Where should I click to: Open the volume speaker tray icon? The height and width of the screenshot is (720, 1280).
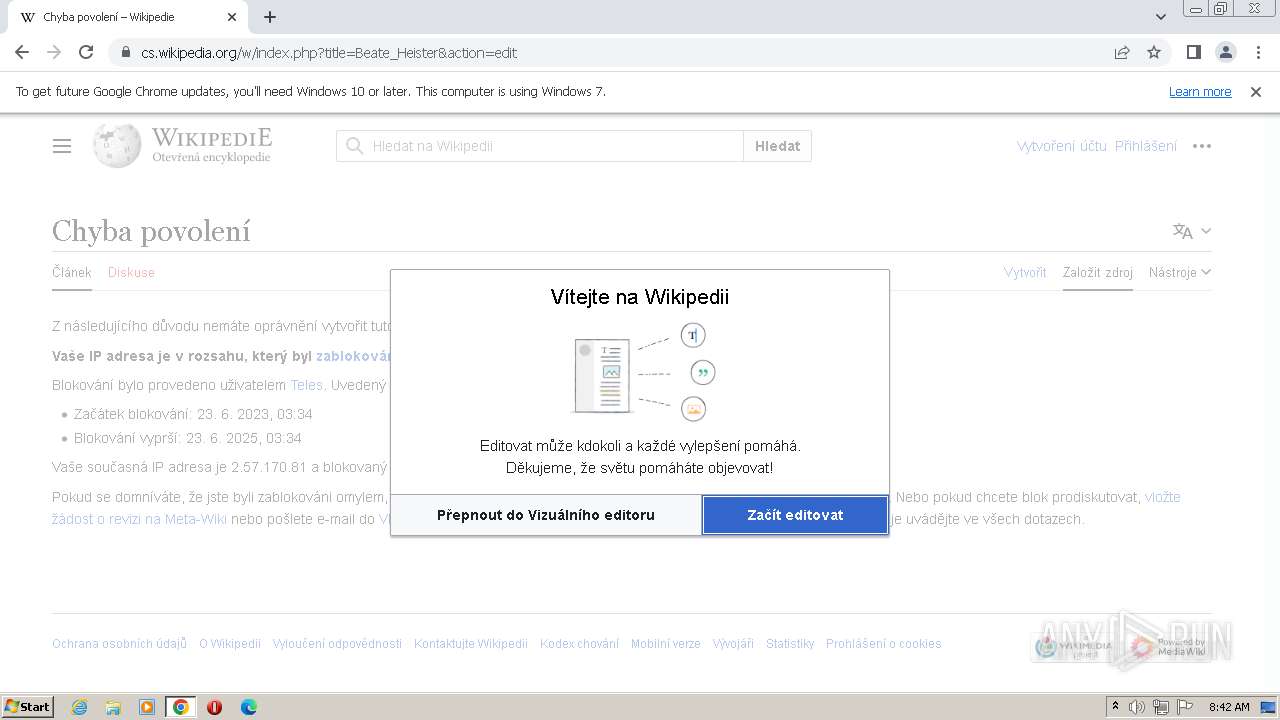pos(1137,707)
